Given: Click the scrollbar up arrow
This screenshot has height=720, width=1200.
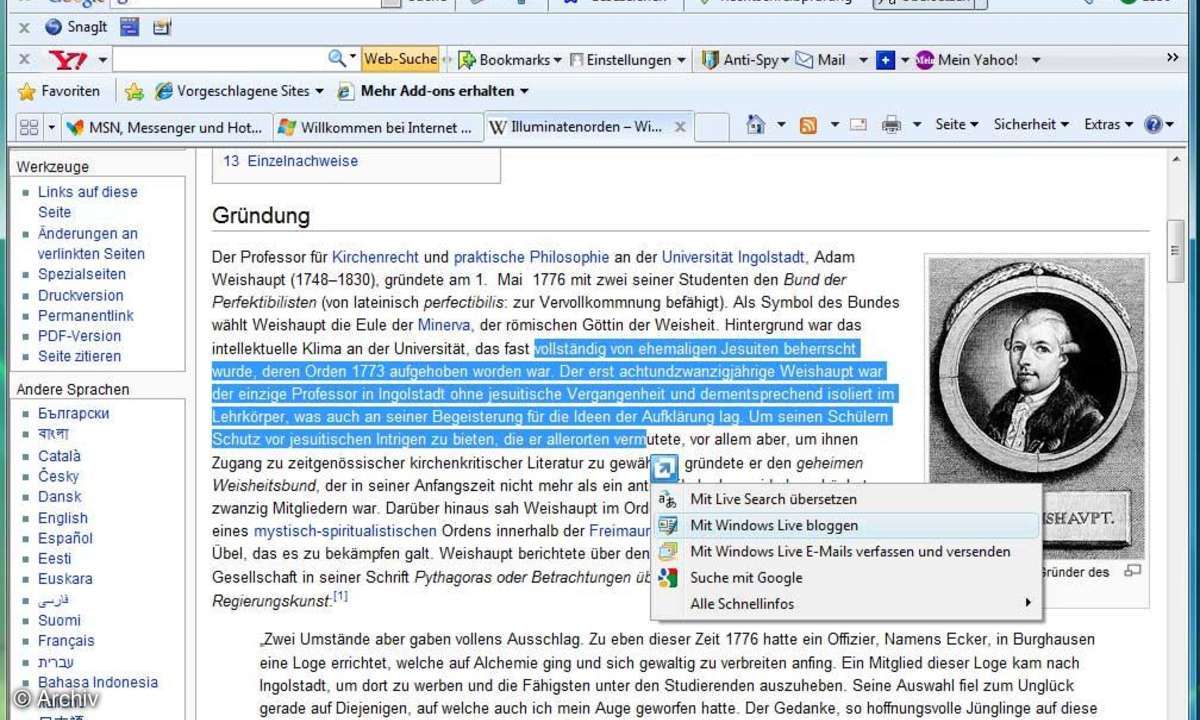Looking at the screenshot, I should [x=1177, y=158].
